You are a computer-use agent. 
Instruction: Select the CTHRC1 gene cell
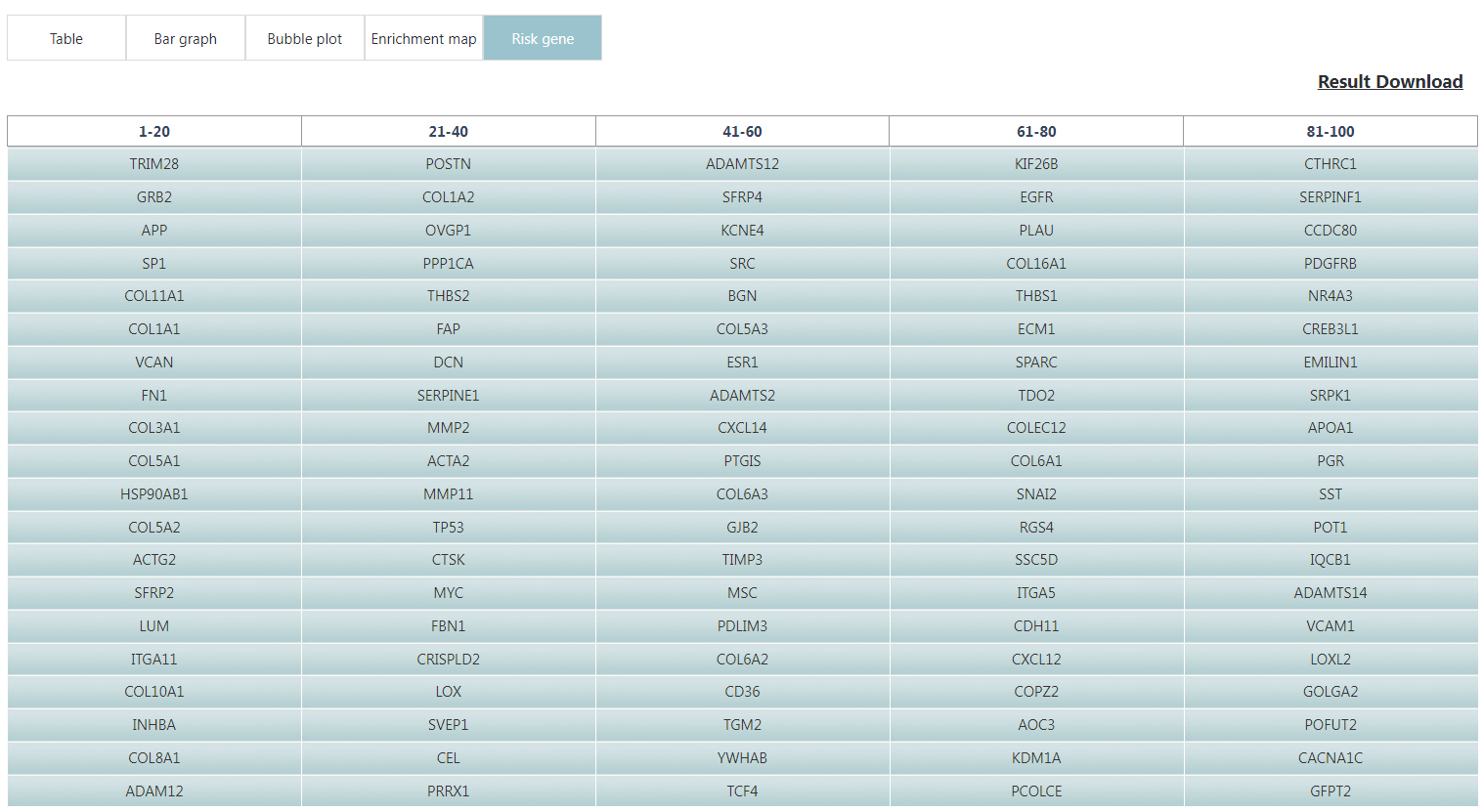click(x=1331, y=164)
